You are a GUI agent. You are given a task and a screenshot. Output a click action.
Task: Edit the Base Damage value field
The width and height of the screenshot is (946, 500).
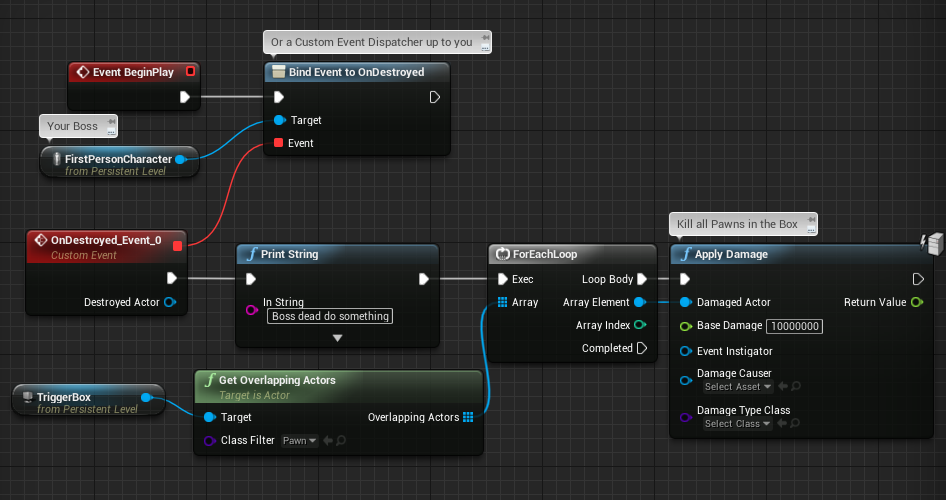point(795,326)
